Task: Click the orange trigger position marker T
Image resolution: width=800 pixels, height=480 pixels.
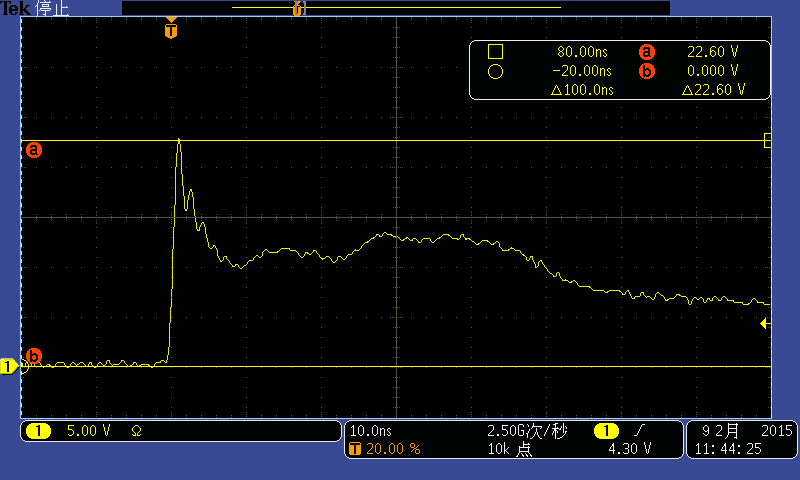Action: click(x=171, y=29)
